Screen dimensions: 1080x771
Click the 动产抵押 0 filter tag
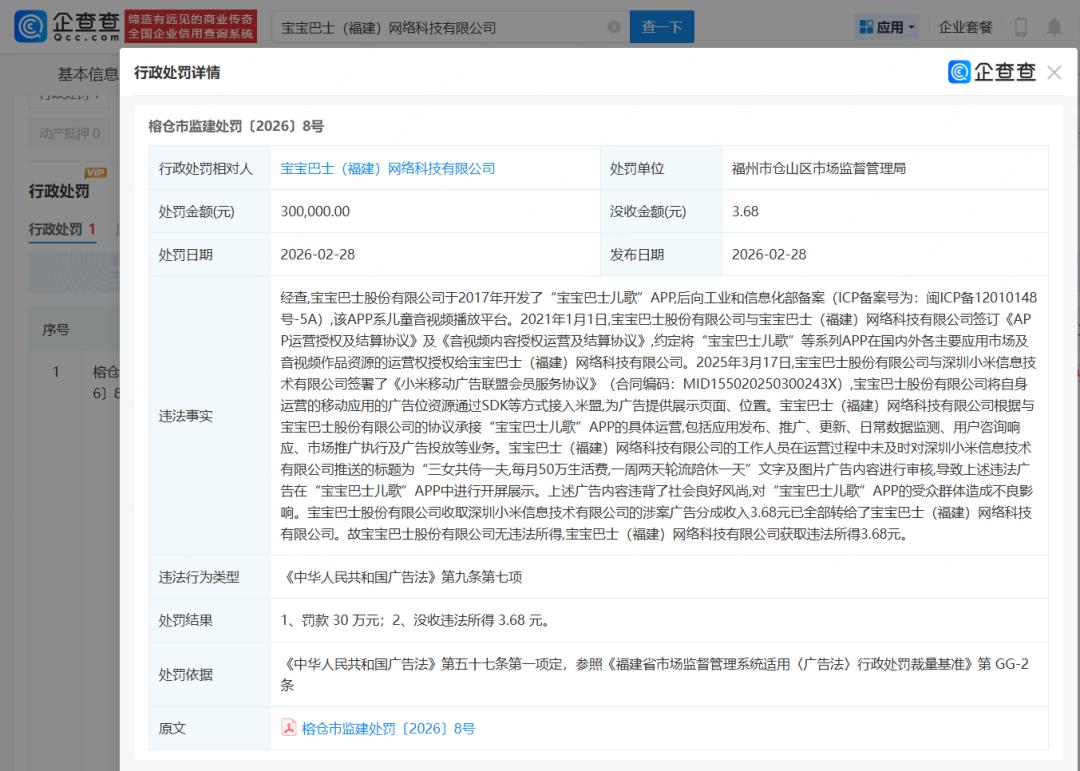70,133
